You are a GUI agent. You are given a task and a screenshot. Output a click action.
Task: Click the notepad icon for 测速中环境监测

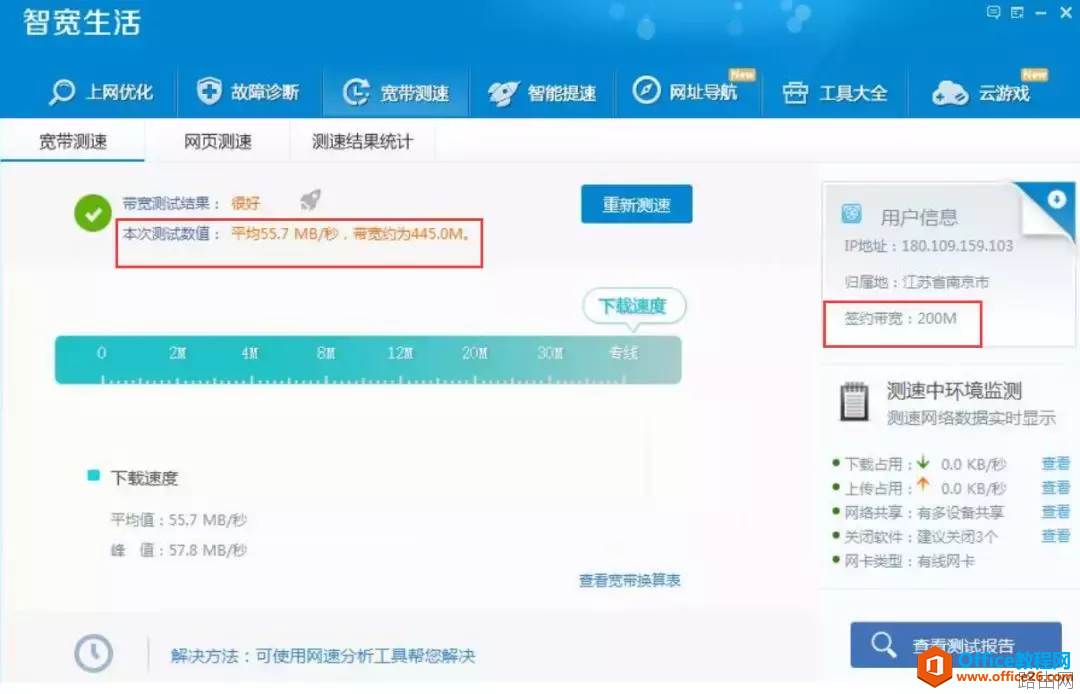point(854,401)
